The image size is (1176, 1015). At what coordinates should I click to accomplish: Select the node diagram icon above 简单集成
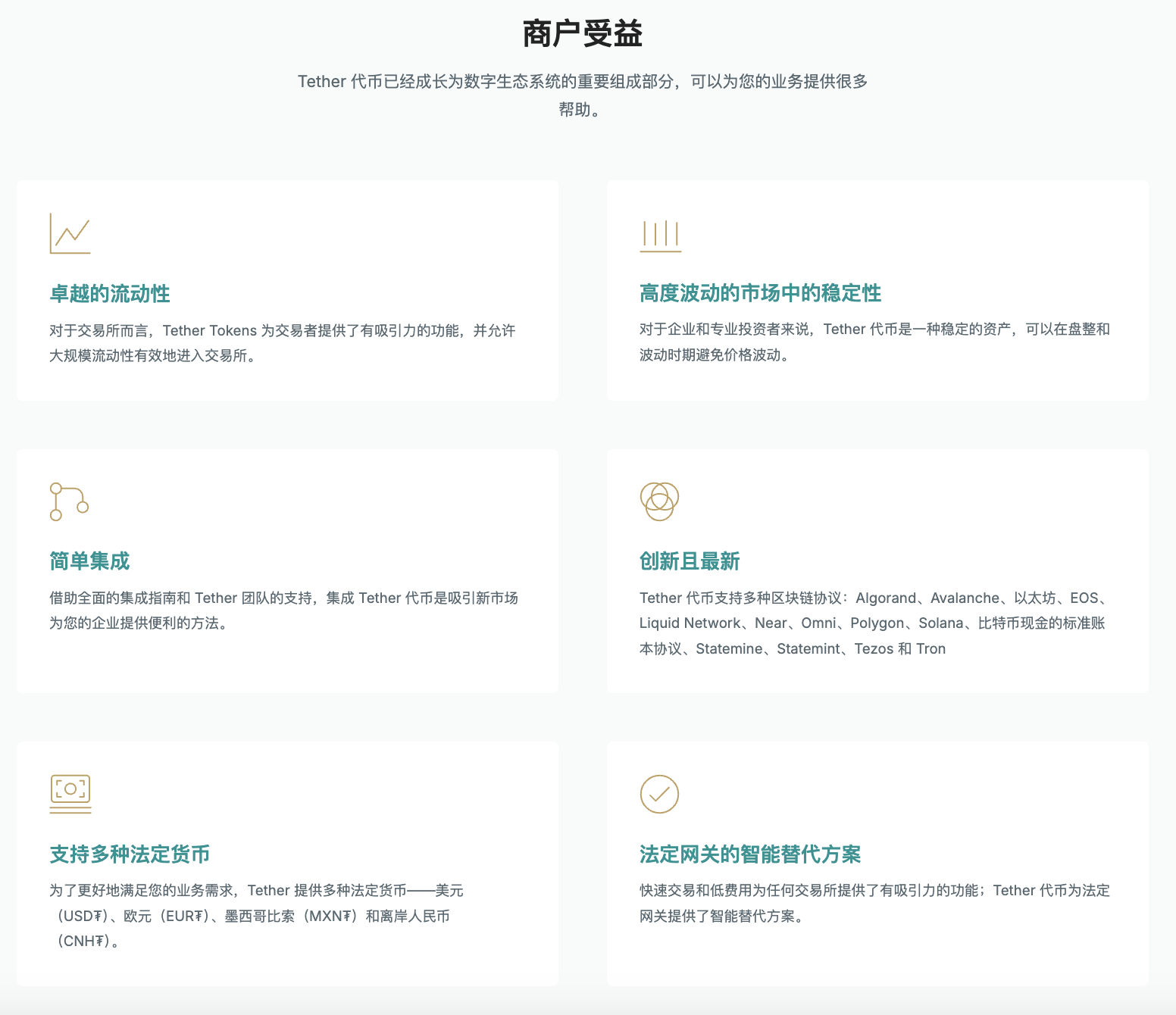(69, 501)
